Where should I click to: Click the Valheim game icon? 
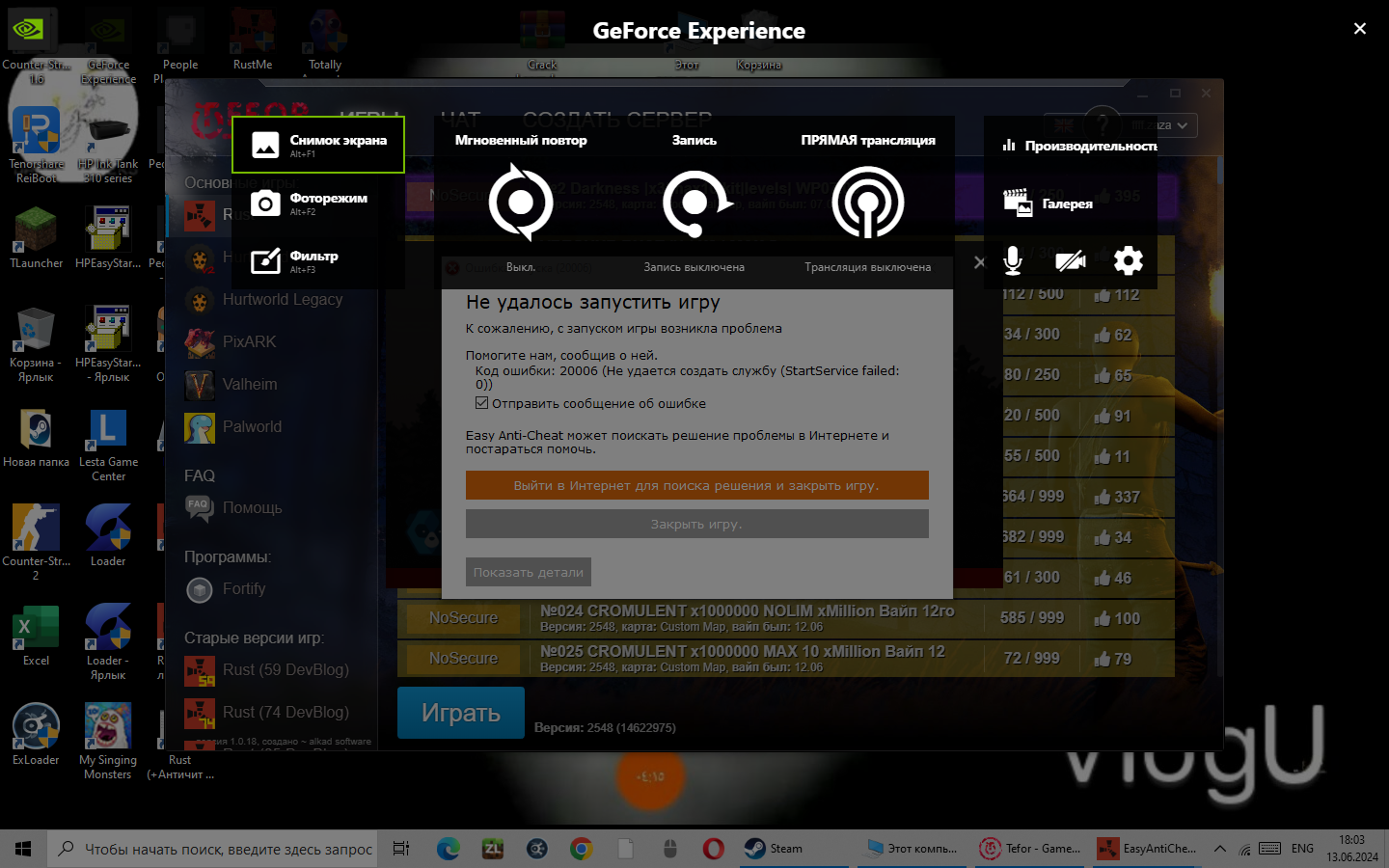[200, 384]
